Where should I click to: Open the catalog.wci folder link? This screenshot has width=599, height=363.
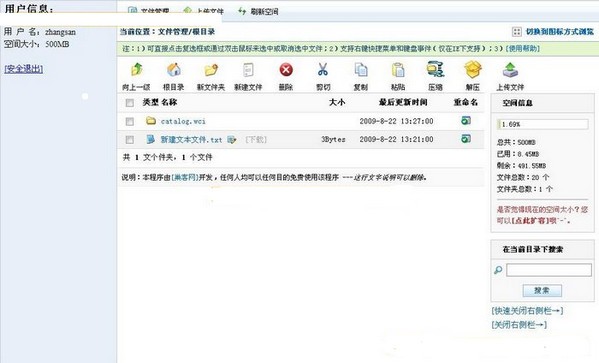point(183,121)
